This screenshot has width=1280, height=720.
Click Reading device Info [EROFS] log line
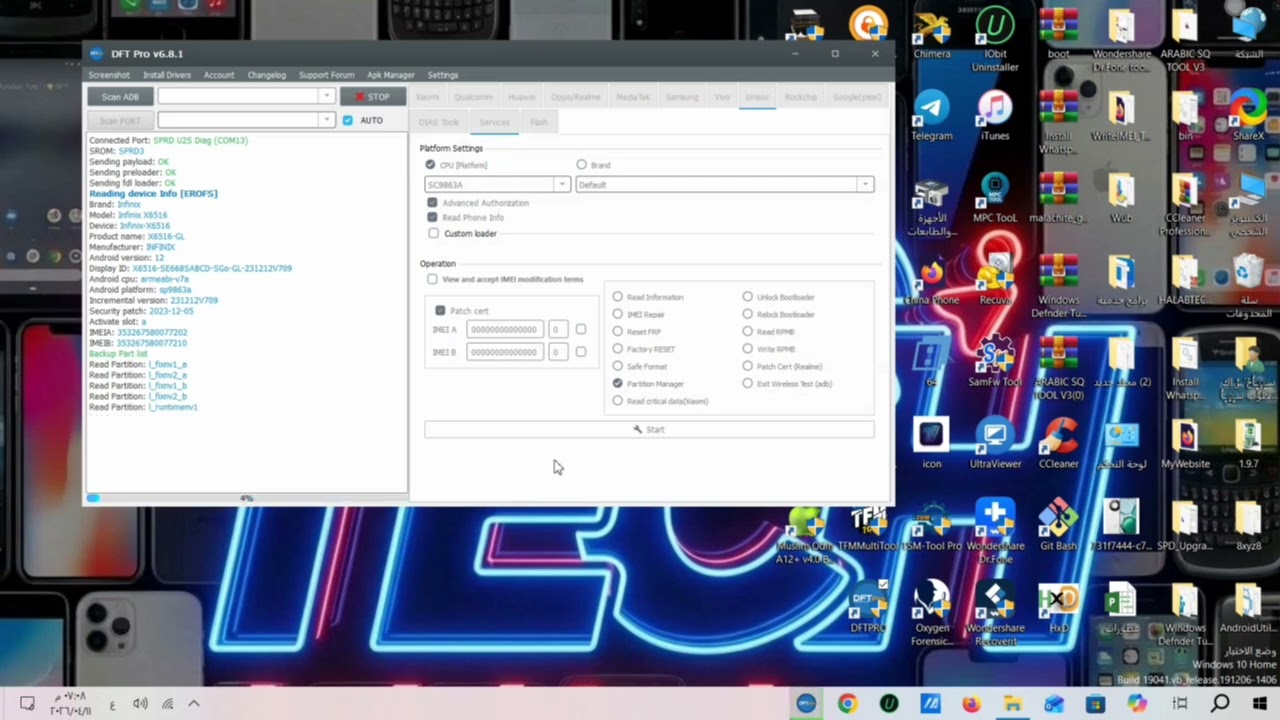tap(153, 193)
